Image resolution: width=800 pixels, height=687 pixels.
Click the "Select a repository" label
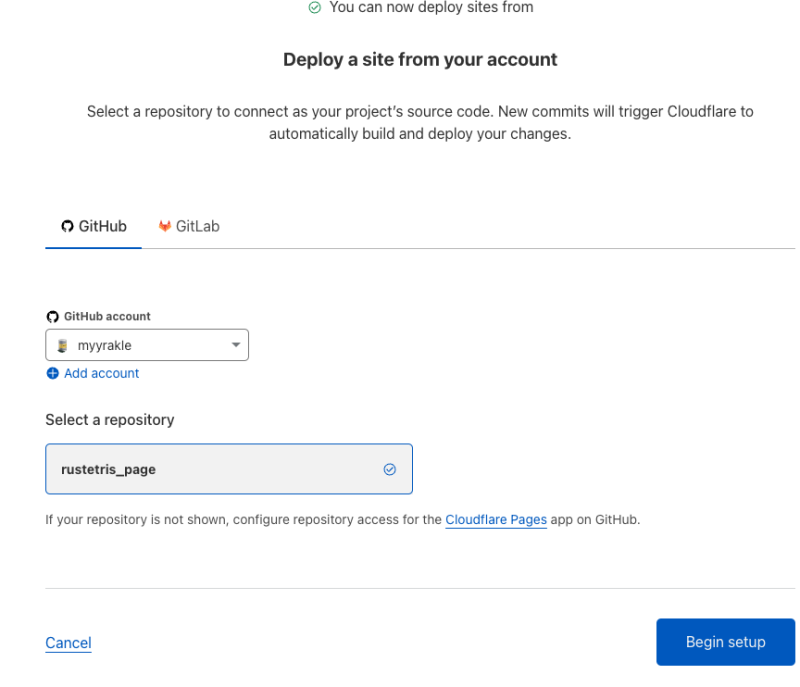point(110,420)
